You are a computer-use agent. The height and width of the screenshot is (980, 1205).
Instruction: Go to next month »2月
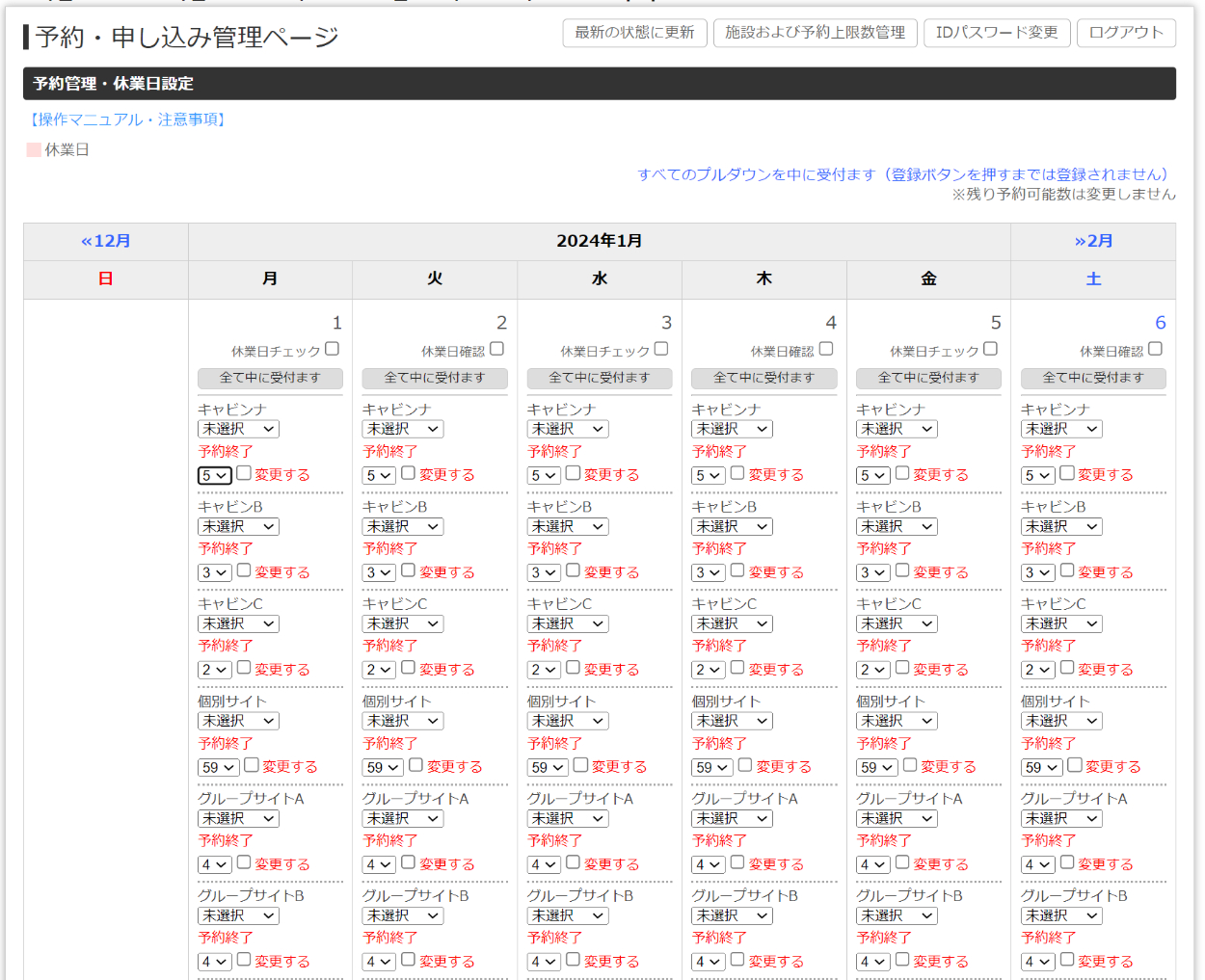[x=1093, y=241]
